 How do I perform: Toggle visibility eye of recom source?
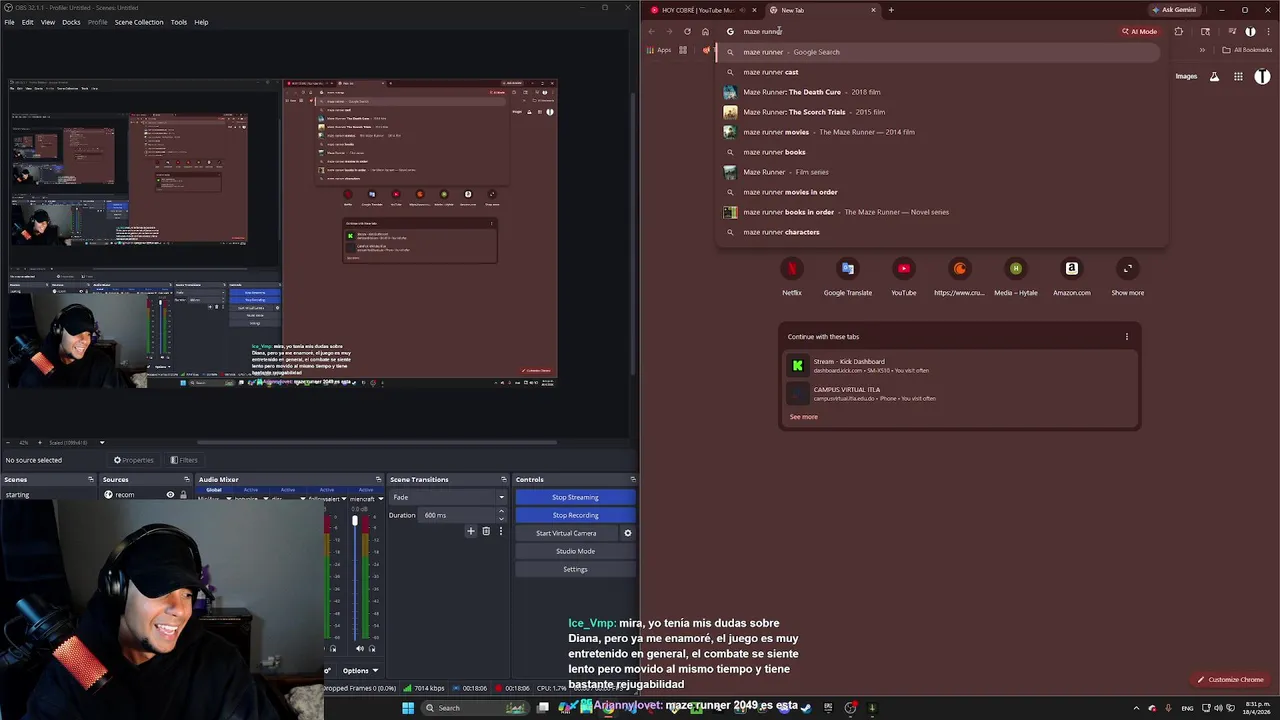pyautogui.click(x=170, y=495)
